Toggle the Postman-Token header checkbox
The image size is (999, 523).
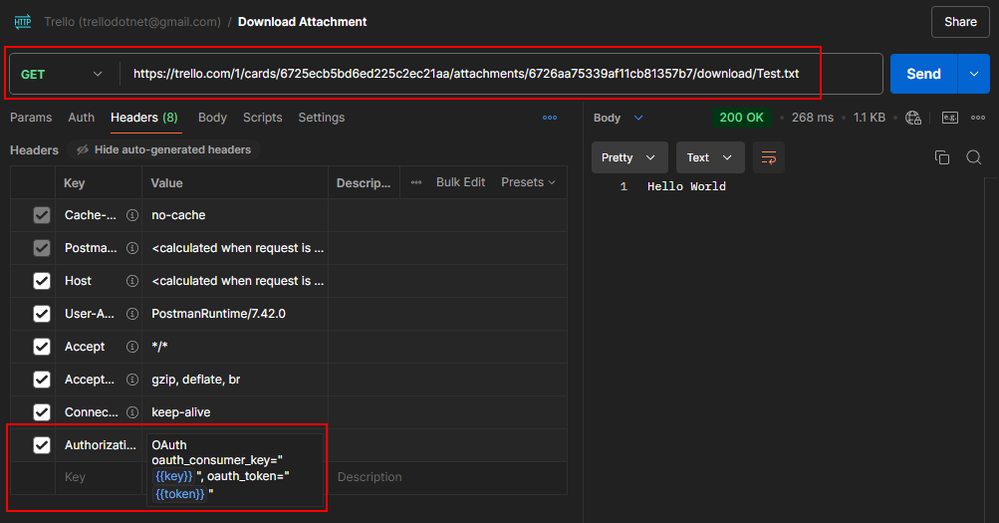41,248
